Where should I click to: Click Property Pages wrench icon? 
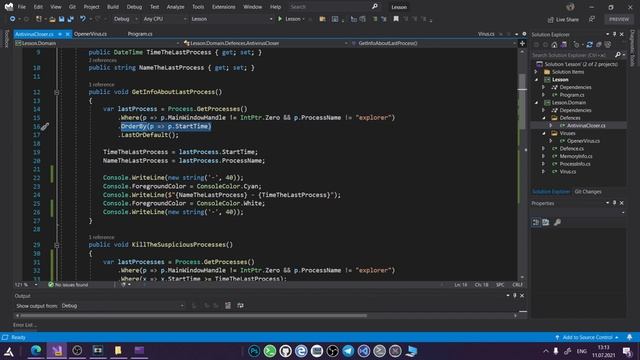click(557, 222)
